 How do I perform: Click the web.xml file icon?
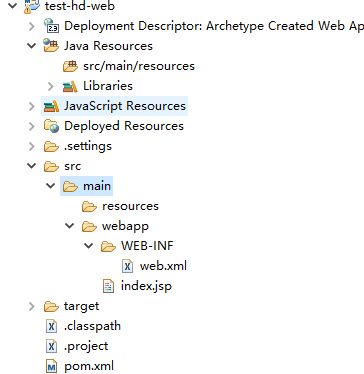point(127,266)
